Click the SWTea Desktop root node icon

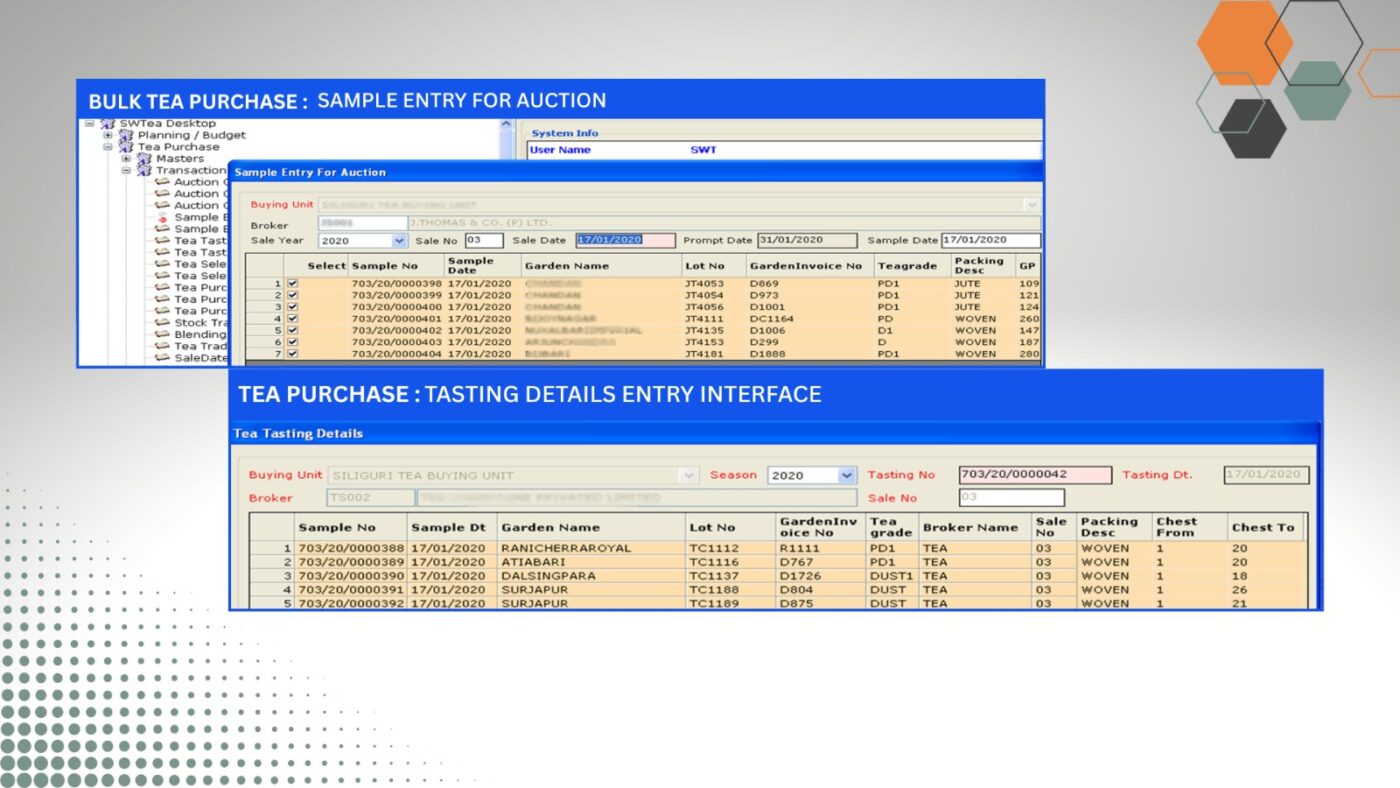(108, 123)
